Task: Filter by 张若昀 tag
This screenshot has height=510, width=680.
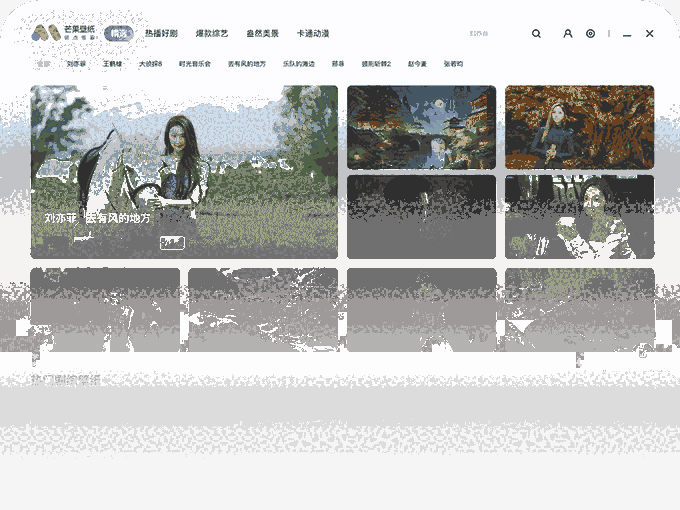Action: coord(453,64)
